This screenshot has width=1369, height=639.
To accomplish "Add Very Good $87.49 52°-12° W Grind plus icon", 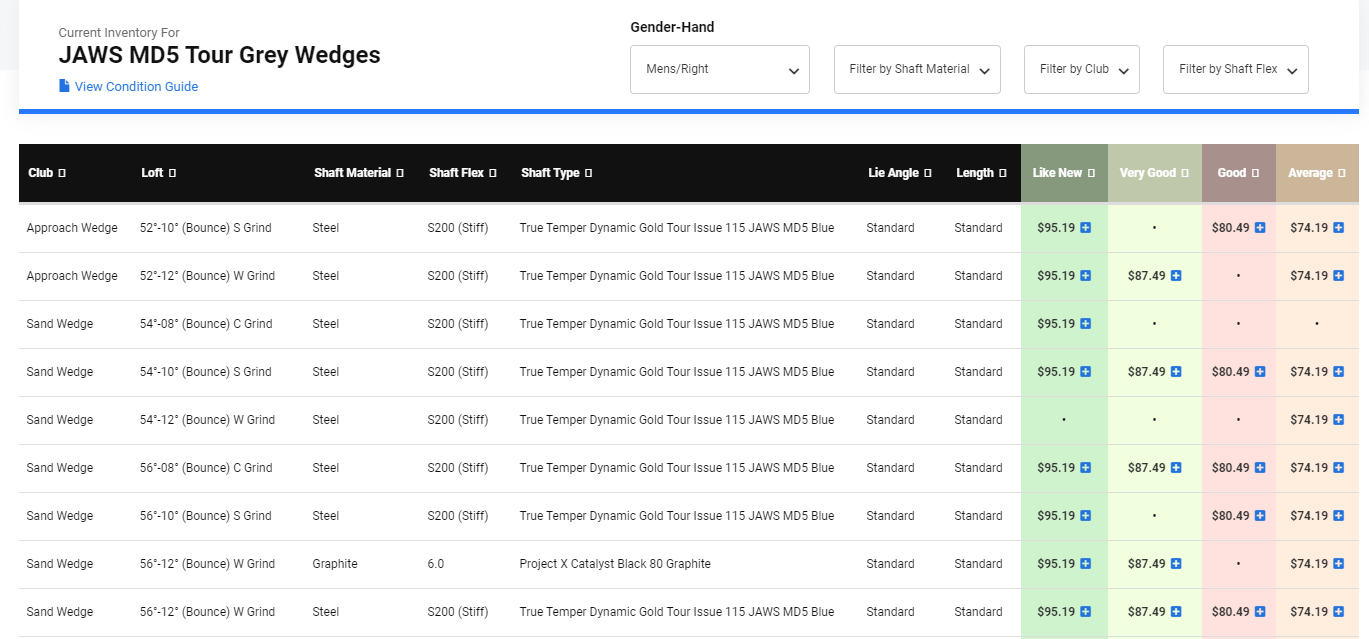I will pos(1176,276).
